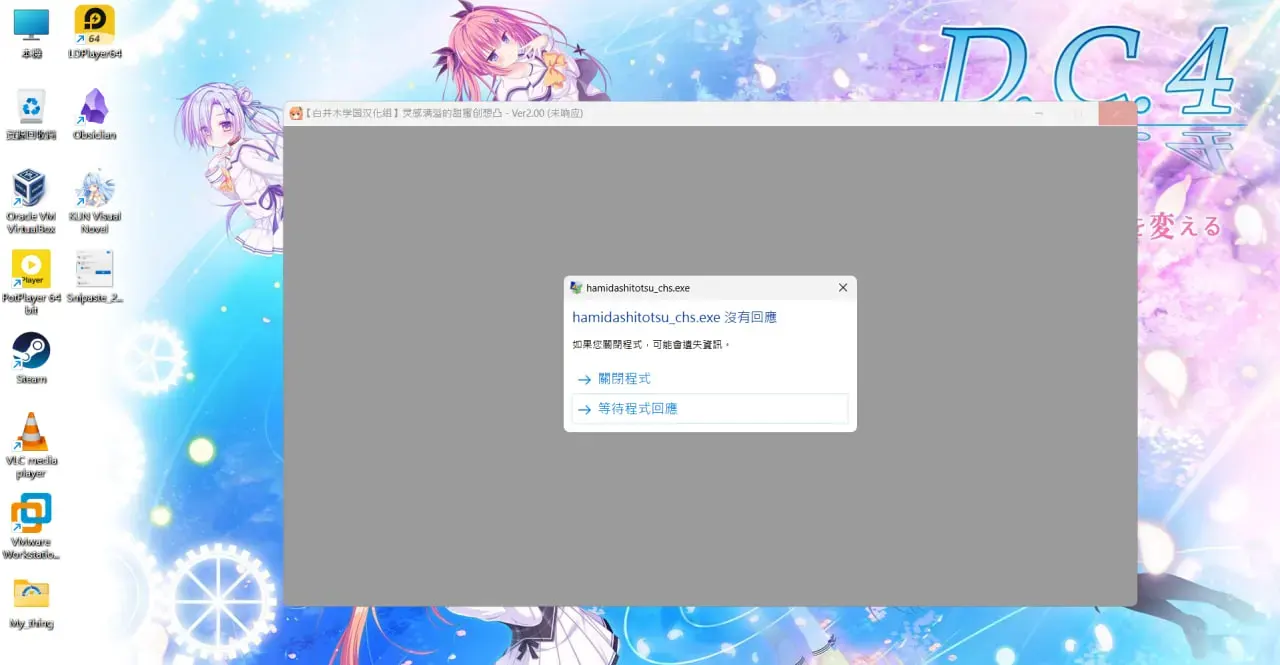Click the hamidashitotsu_chs.exe dialog title icon
The image size is (1280, 665).
coord(576,288)
